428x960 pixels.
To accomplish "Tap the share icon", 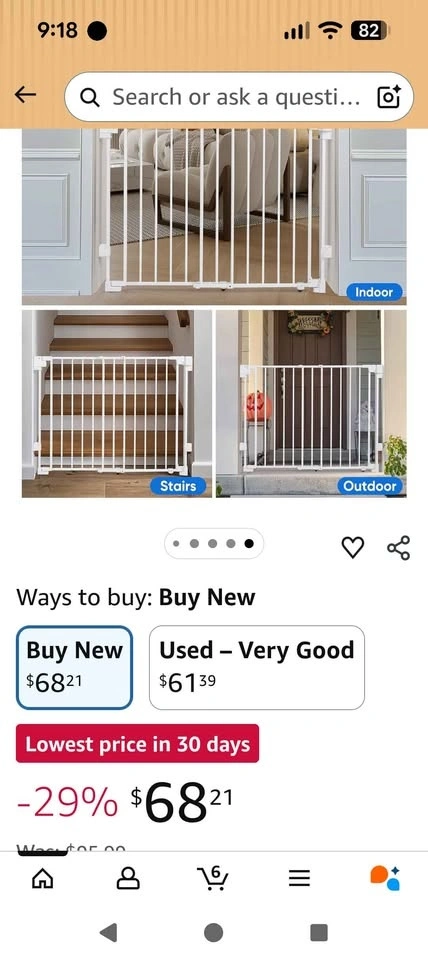I will 399,547.
